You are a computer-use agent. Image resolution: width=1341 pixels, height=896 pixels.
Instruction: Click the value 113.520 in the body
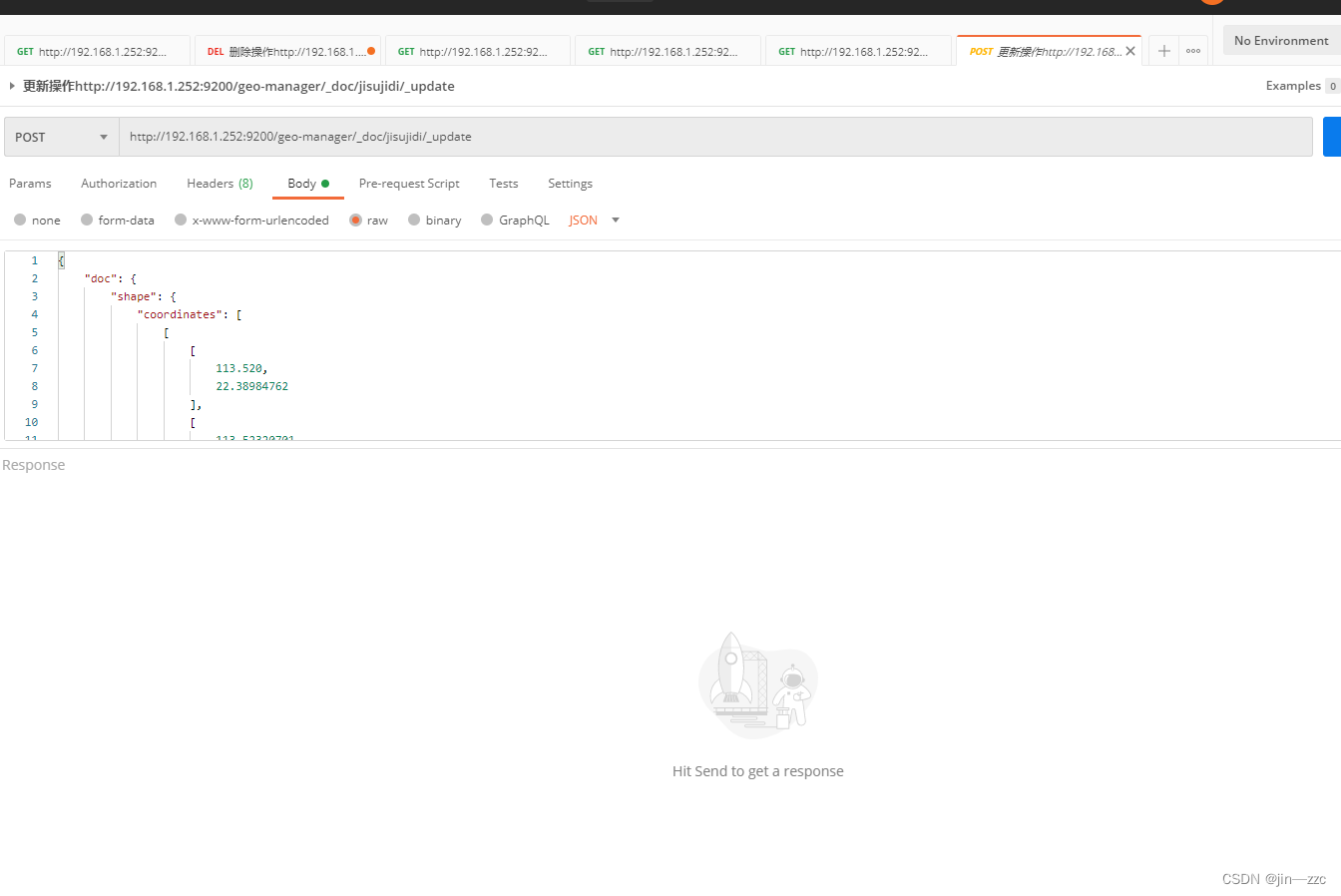(x=238, y=368)
